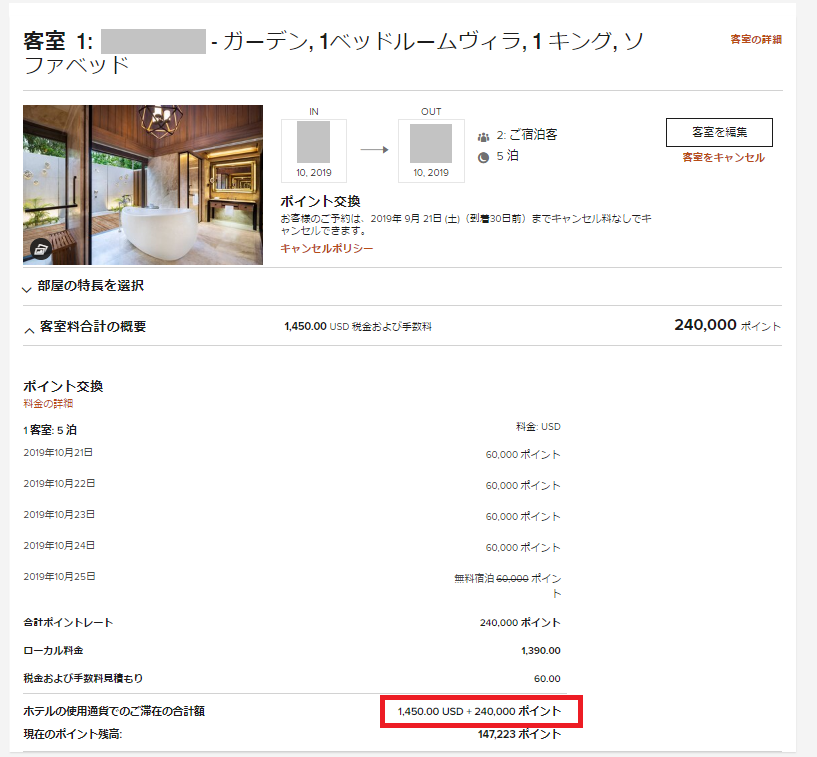This screenshot has height=757, width=817.
Task: Click the ポイント交換 heading above cancellation note
Action: [x=320, y=202]
